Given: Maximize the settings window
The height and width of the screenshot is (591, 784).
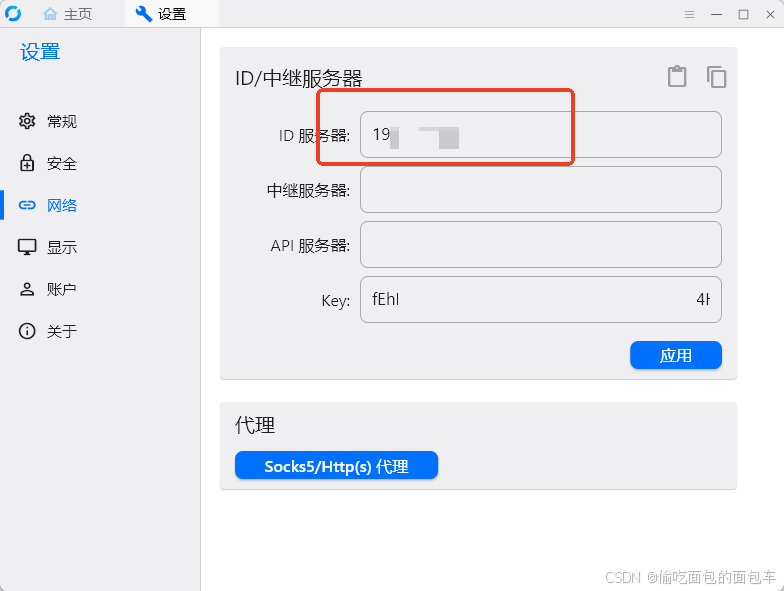Looking at the screenshot, I should click(x=744, y=14).
